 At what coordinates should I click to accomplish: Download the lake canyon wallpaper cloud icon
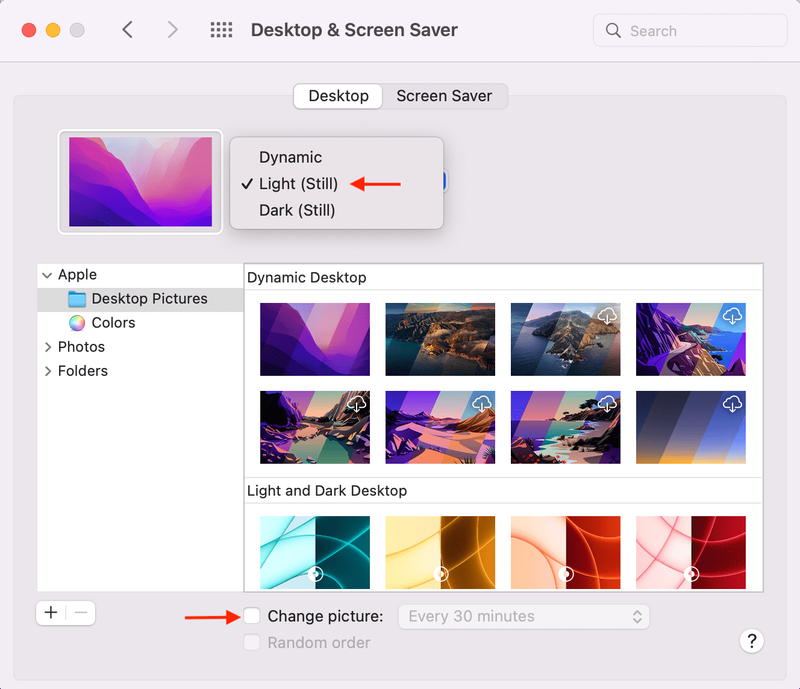click(x=357, y=404)
